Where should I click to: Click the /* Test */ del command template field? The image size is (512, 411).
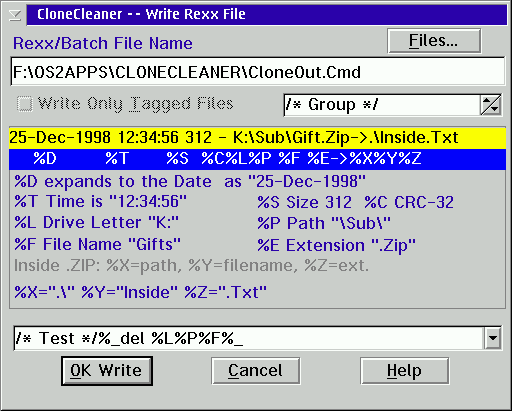[249, 338]
